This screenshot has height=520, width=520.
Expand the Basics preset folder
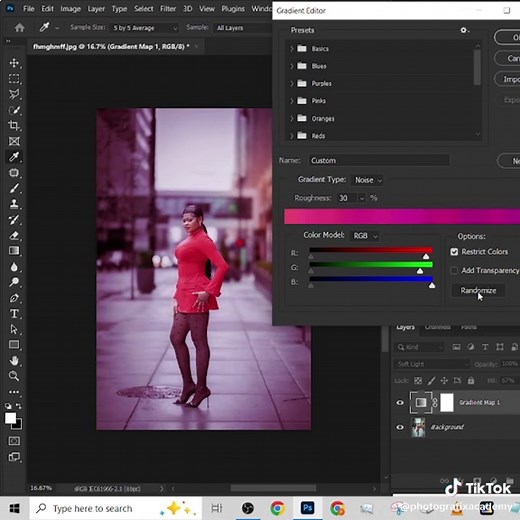pos(292,49)
